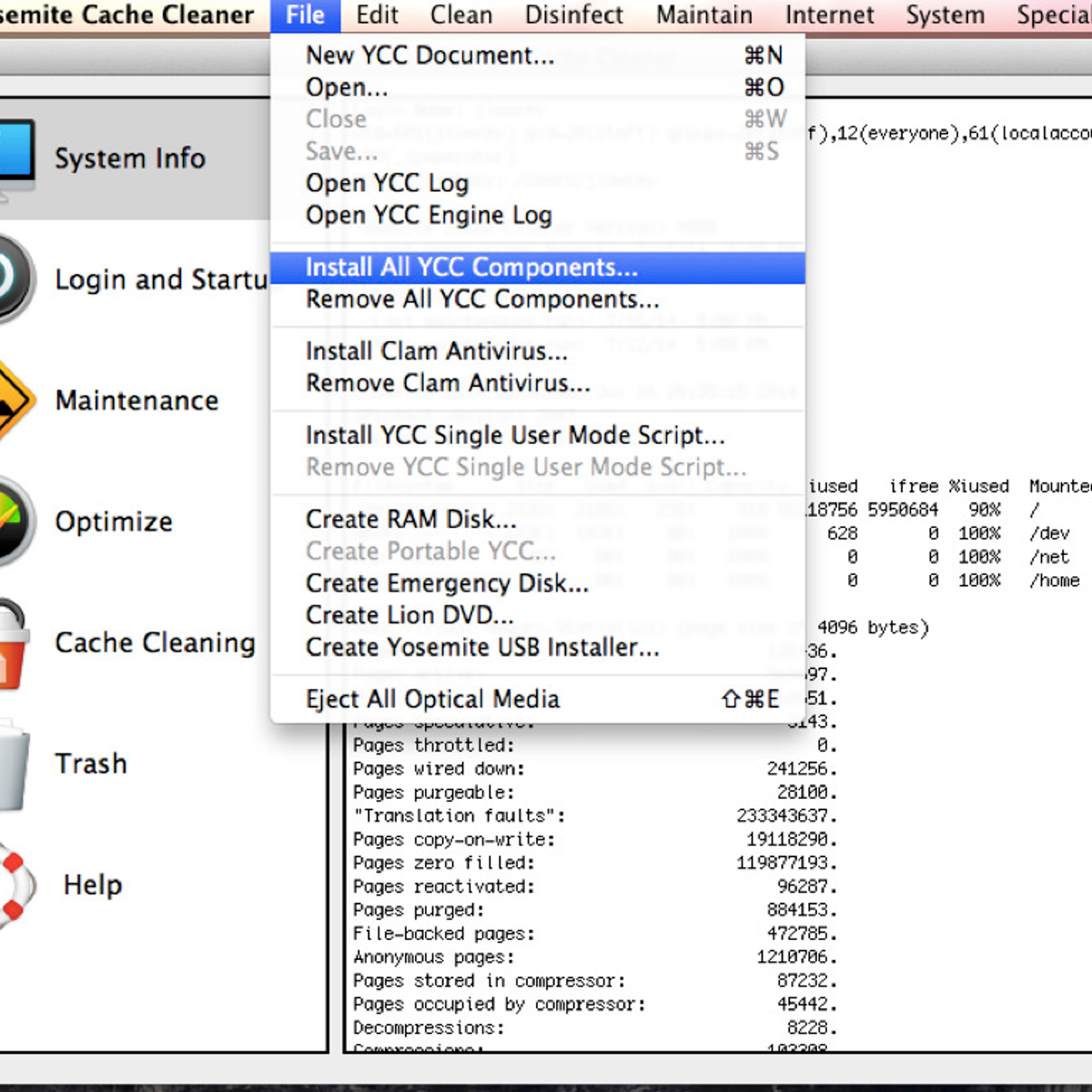Select Create Lion DVD
Viewport: 1092px width, 1092px height.
point(538,615)
